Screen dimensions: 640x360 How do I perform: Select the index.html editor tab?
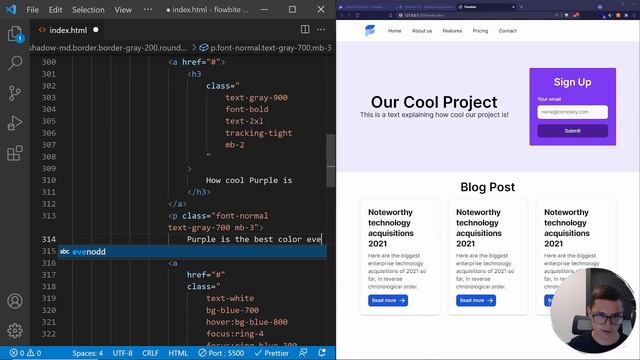[68, 30]
